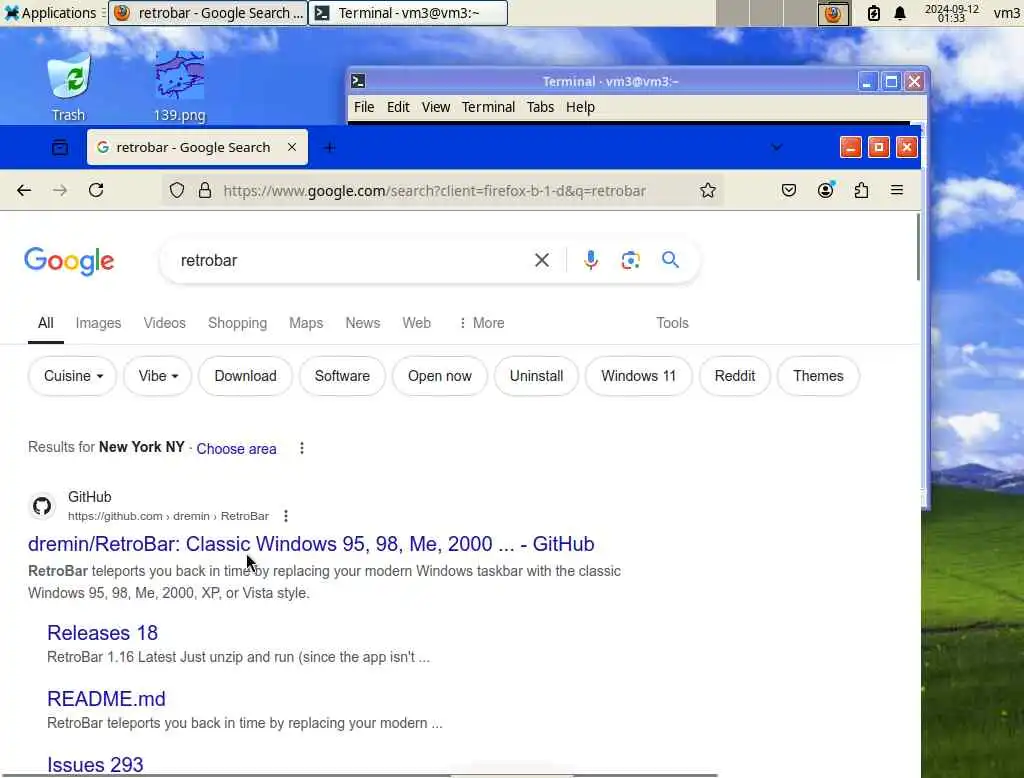Switch to Videos results tab
This screenshot has width=1024, height=778.
tap(165, 323)
